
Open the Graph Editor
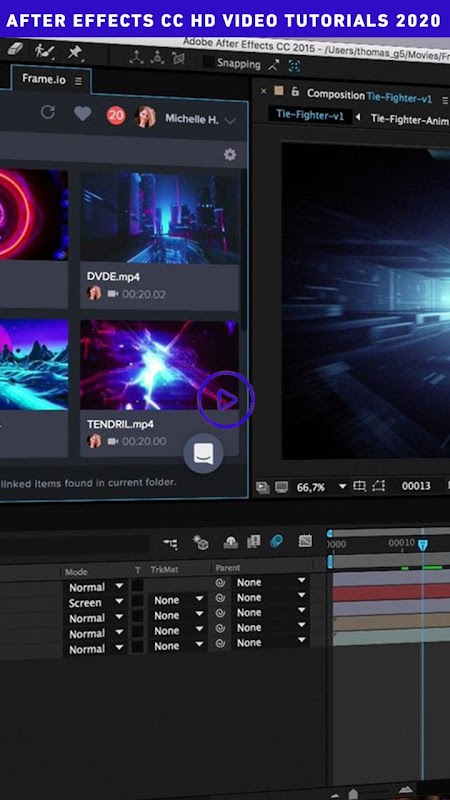point(305,540)
